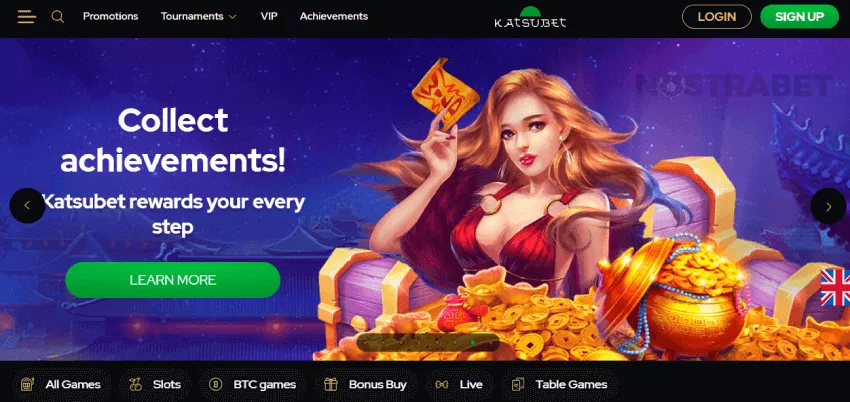
Task: Select the first carousel indicator dot
Action: 366,342
